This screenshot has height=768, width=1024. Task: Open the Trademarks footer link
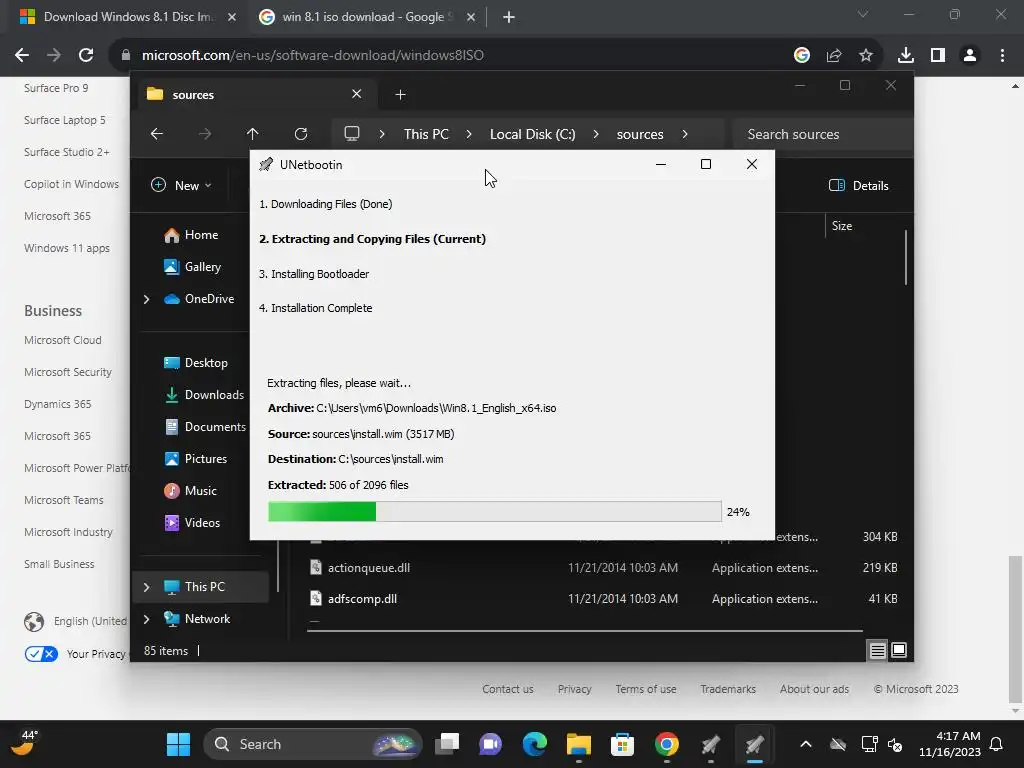click(728, 689)
